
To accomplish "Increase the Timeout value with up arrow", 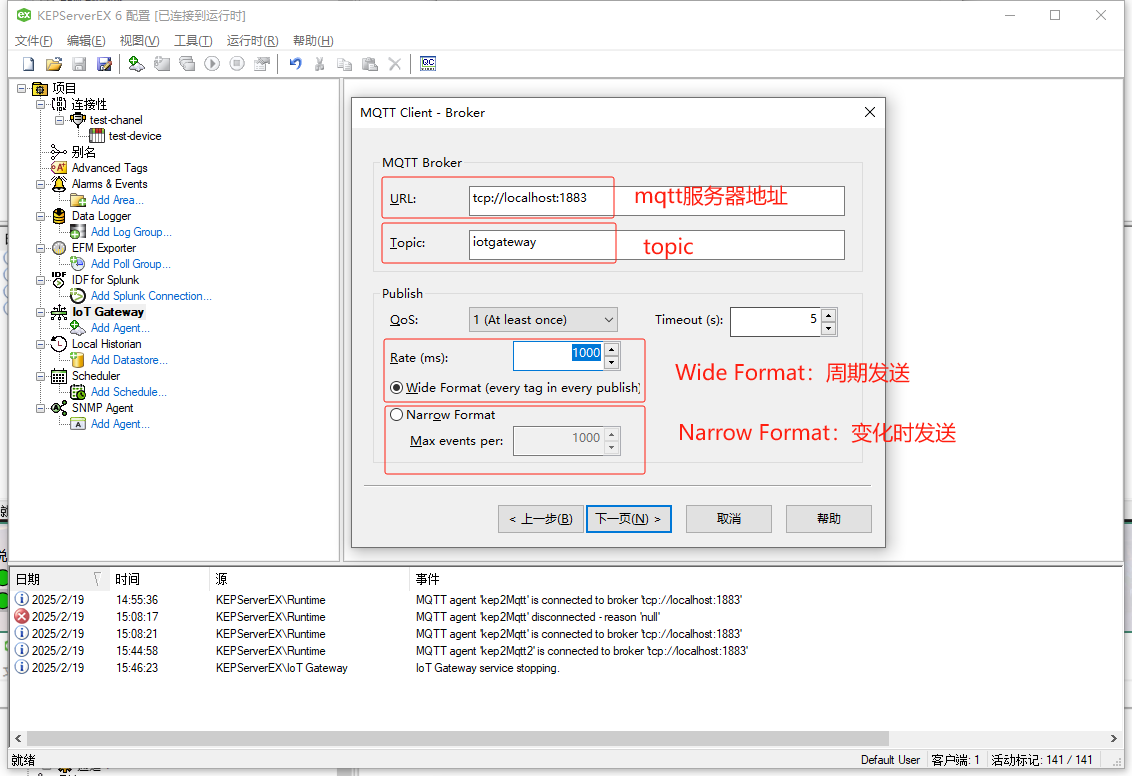I will point(829,315).
